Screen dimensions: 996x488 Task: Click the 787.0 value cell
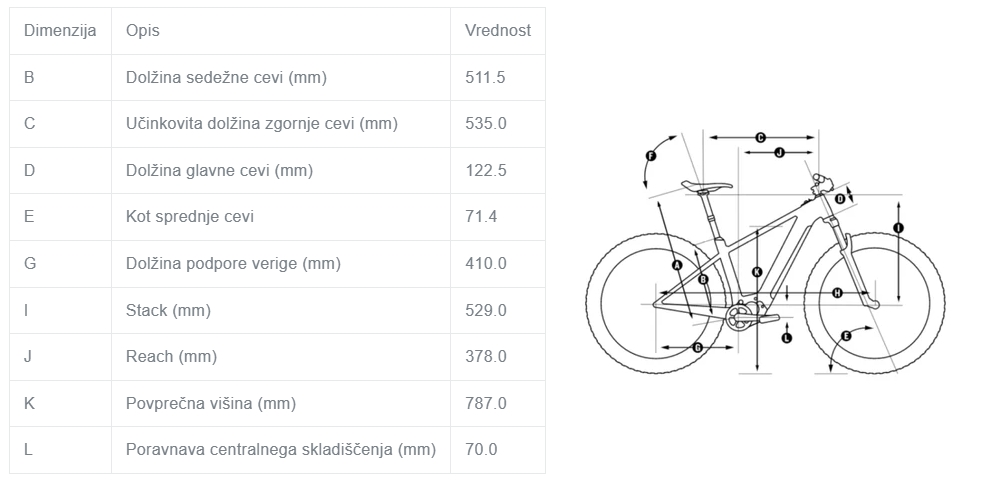point(498,403)
